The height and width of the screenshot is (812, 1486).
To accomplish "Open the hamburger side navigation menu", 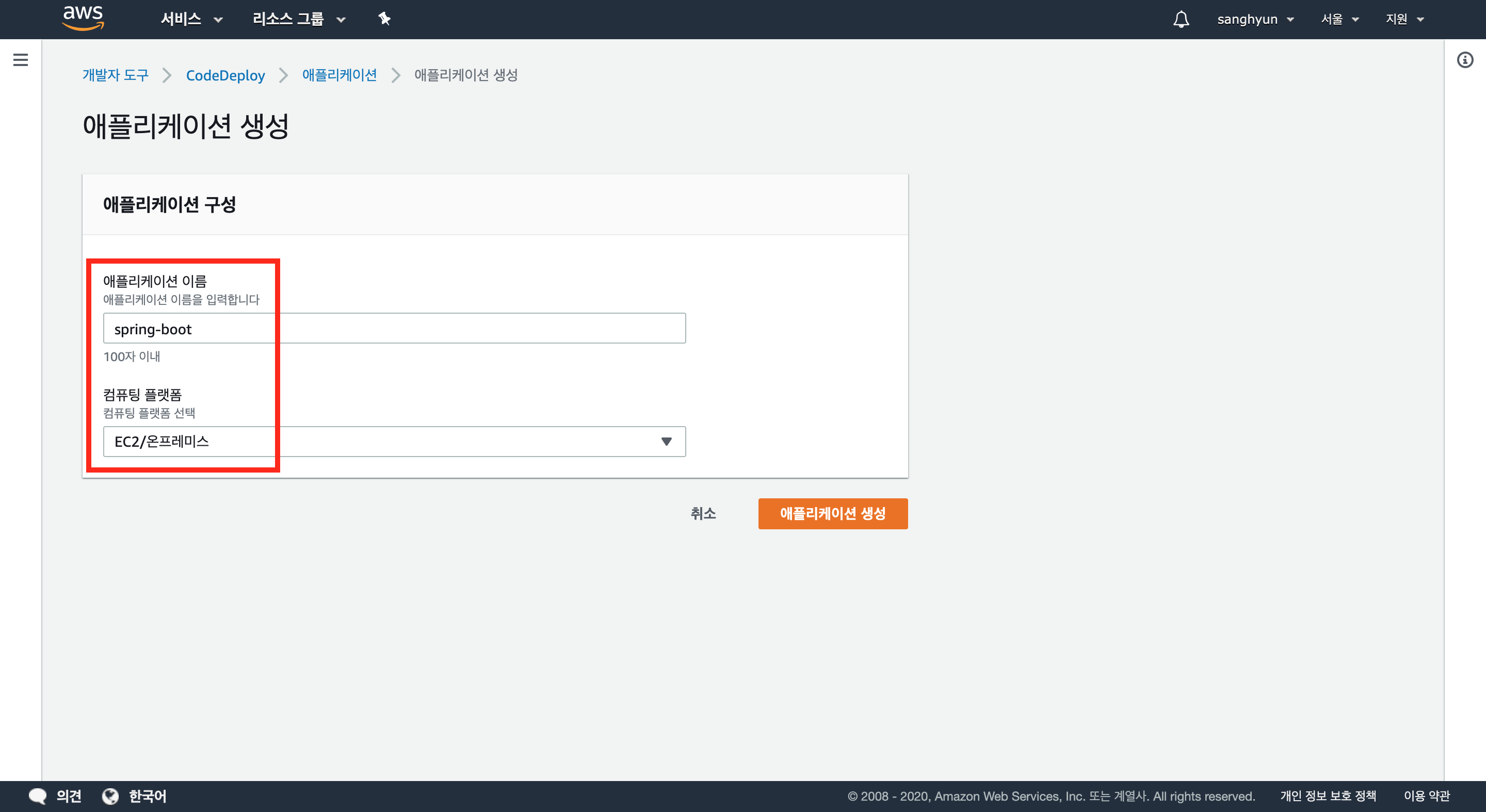I will coord(21,59).
